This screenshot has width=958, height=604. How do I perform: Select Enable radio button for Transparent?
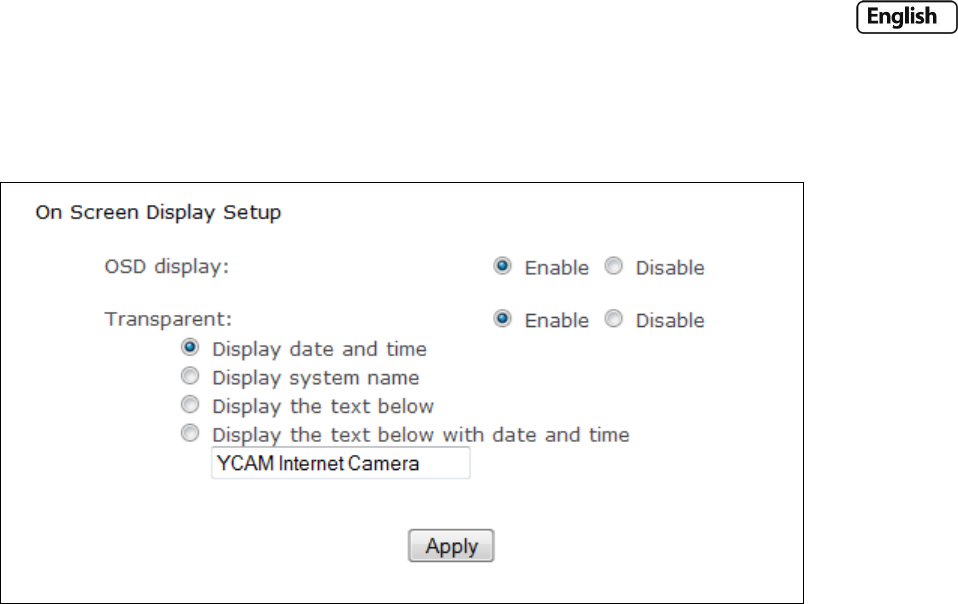(x=504, y=319)
